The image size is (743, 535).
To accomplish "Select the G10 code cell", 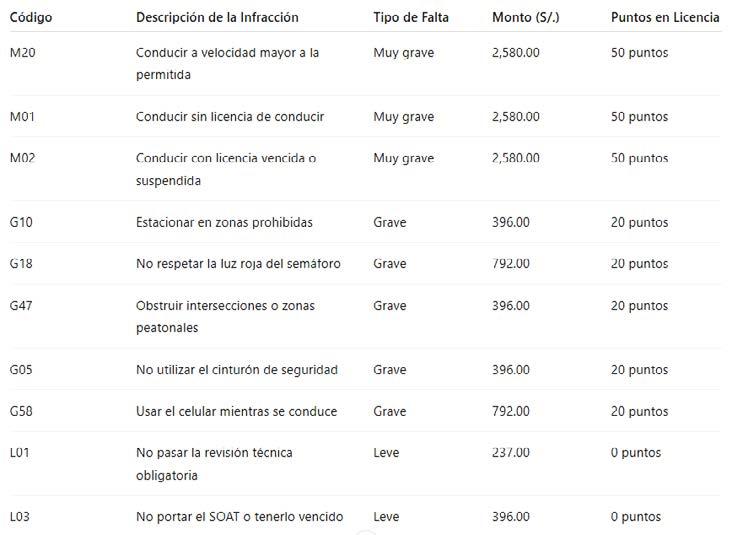I will 21,222.
